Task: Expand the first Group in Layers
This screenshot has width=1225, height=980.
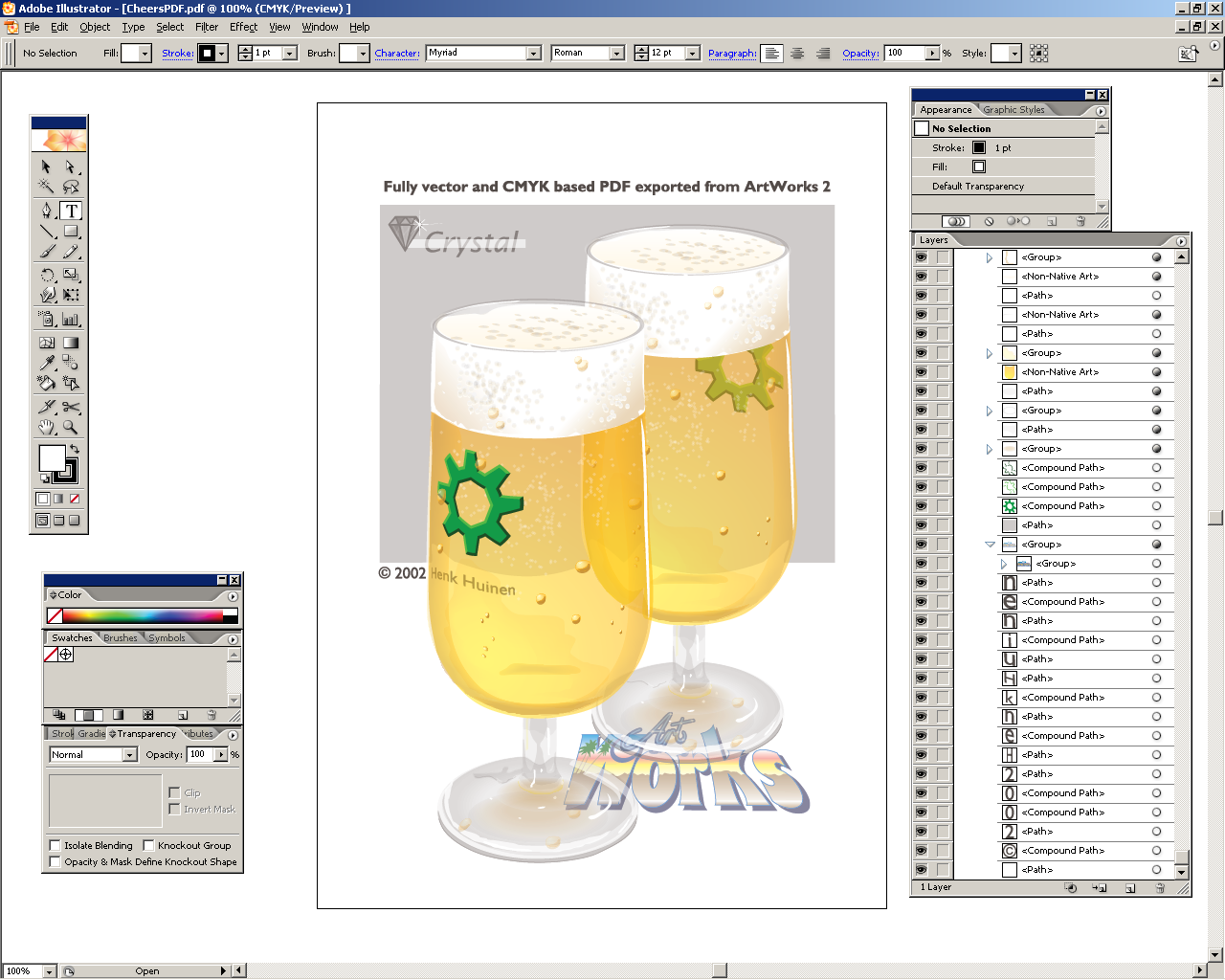Action: [990, 257]
